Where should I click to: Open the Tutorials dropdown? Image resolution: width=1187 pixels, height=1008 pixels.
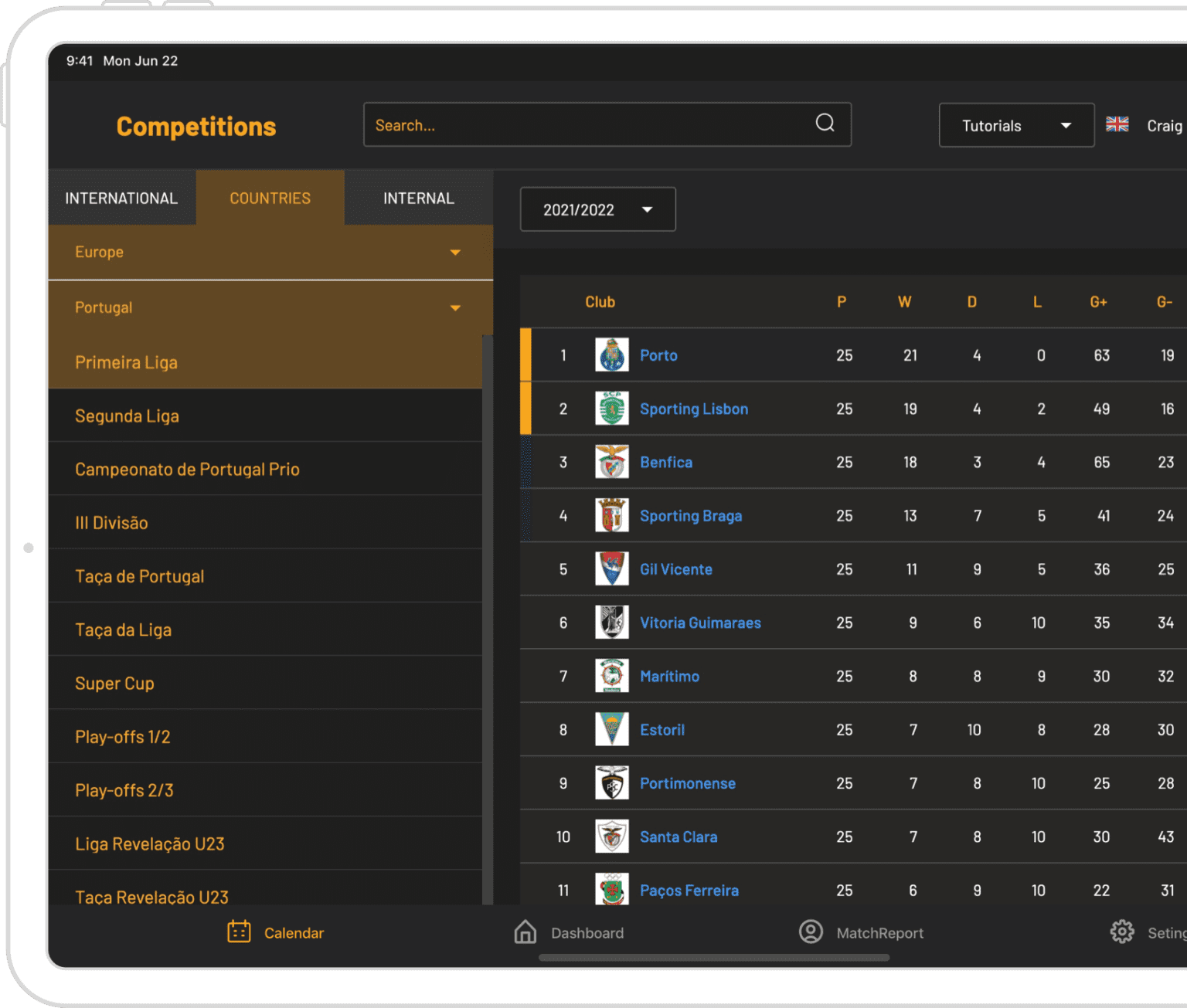point(1015,125)
